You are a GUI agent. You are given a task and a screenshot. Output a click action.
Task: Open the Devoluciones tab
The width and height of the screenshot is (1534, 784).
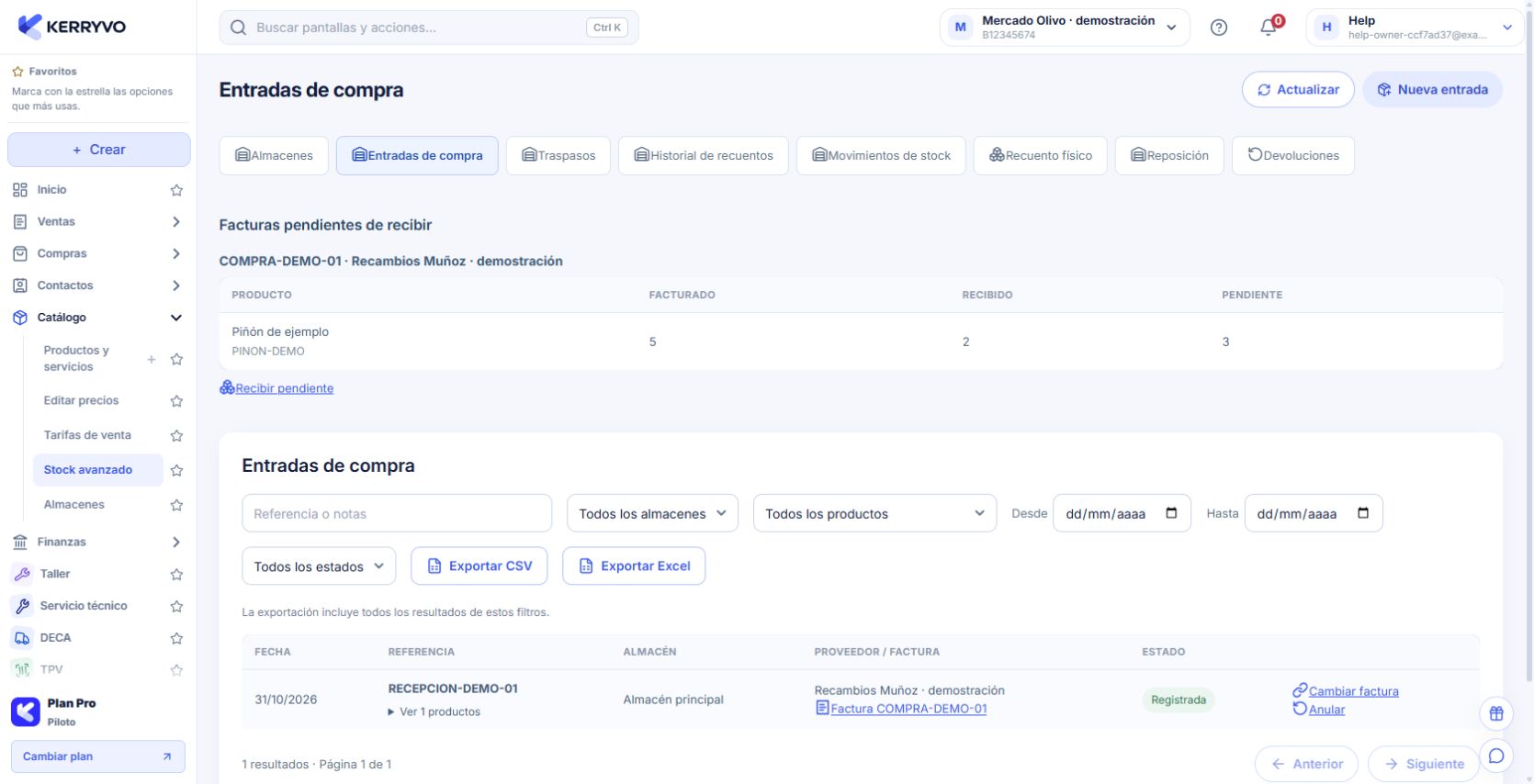click(x=1293, y=155)
